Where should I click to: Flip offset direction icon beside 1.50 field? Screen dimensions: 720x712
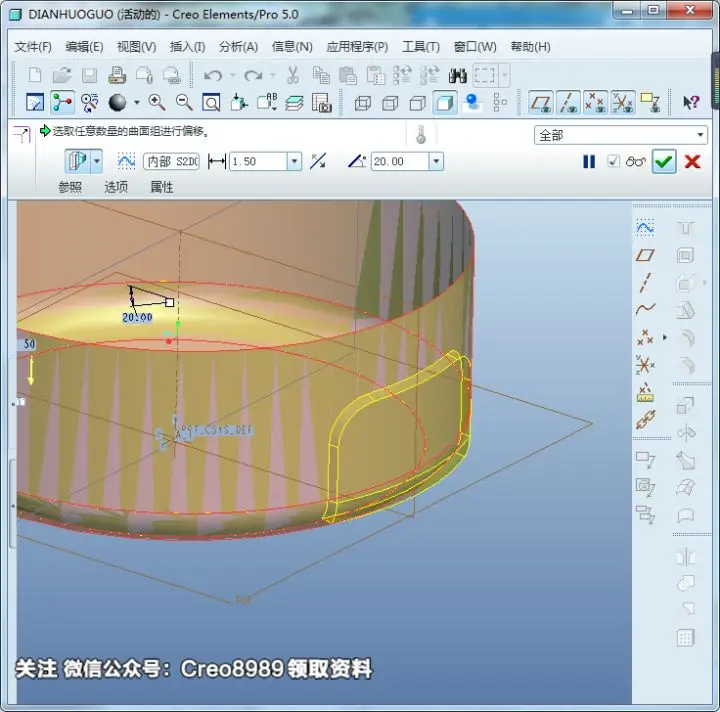[318, 161]
